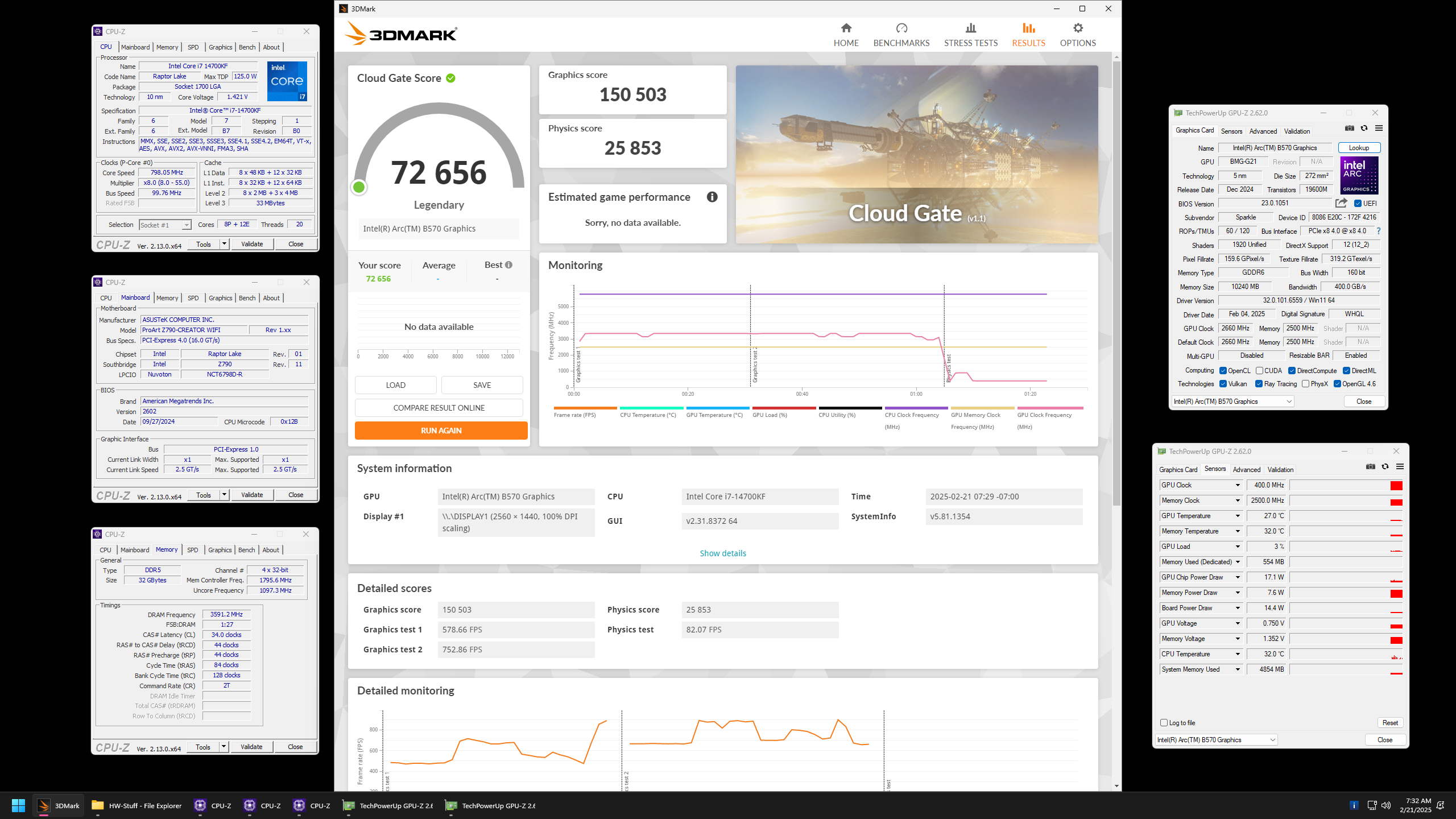Image resolution: width=1456 pixels, height=819 pixels.
Task: Click the Intel Core i7 logo in CPU-Z
Action: point(287,81)
